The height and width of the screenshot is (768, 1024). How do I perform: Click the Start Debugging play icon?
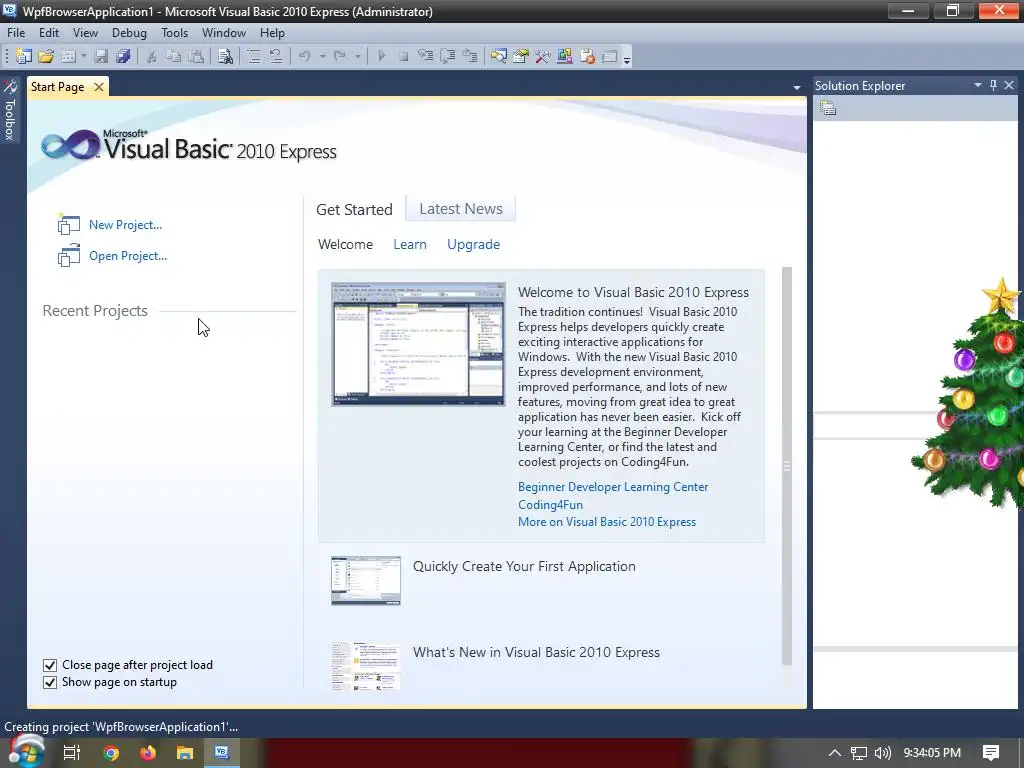point(381,56)
